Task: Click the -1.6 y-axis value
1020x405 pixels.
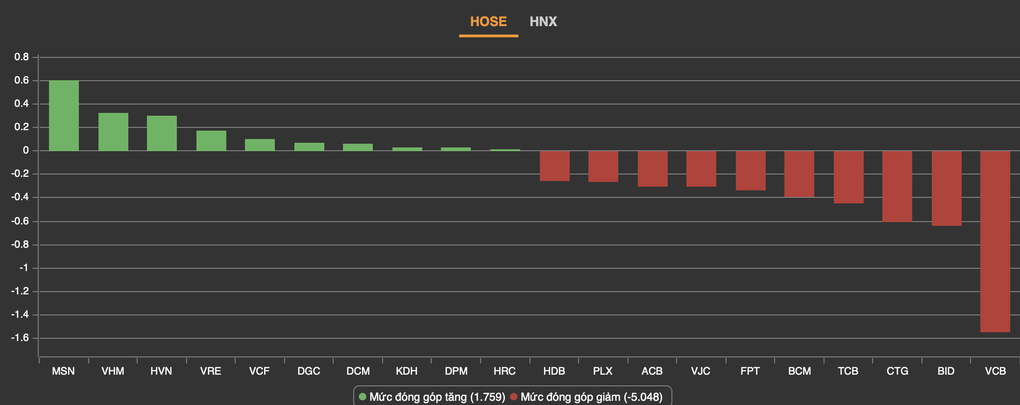Action: 20,338
